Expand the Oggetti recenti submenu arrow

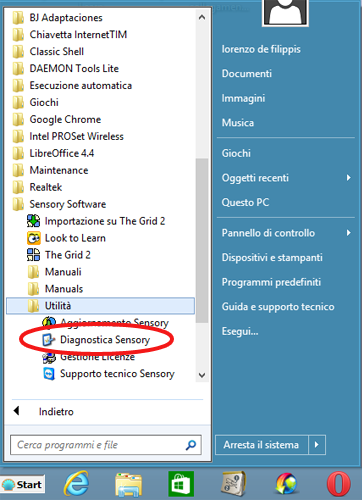[348, 178]
